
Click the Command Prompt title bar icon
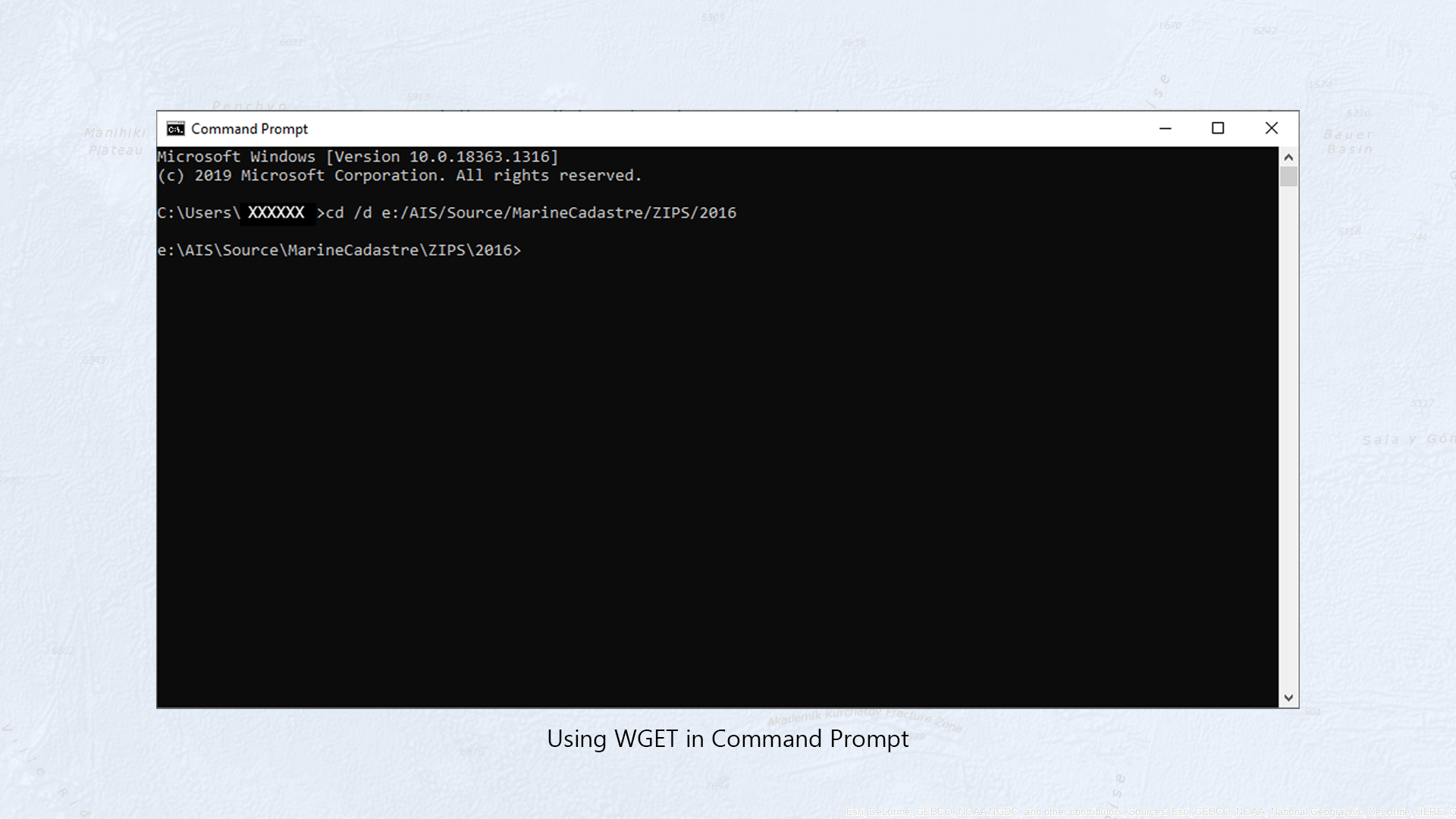(175, 128)
